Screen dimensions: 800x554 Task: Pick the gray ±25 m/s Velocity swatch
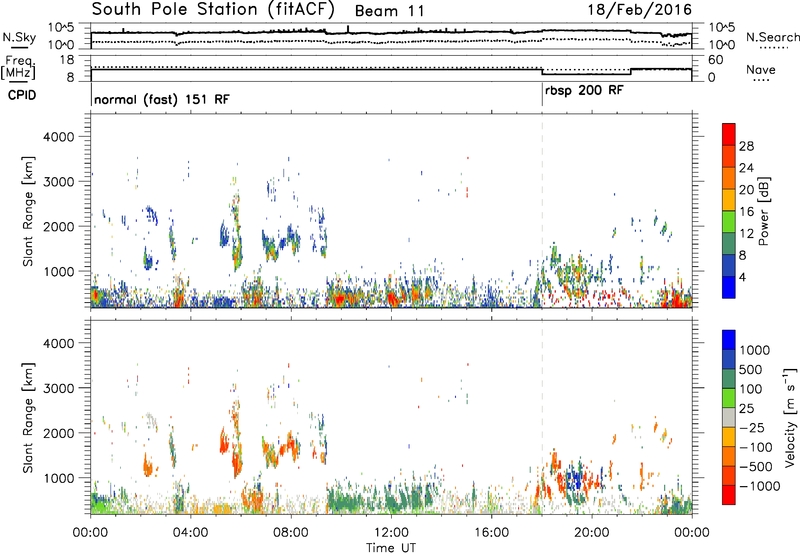coord(729,418)
